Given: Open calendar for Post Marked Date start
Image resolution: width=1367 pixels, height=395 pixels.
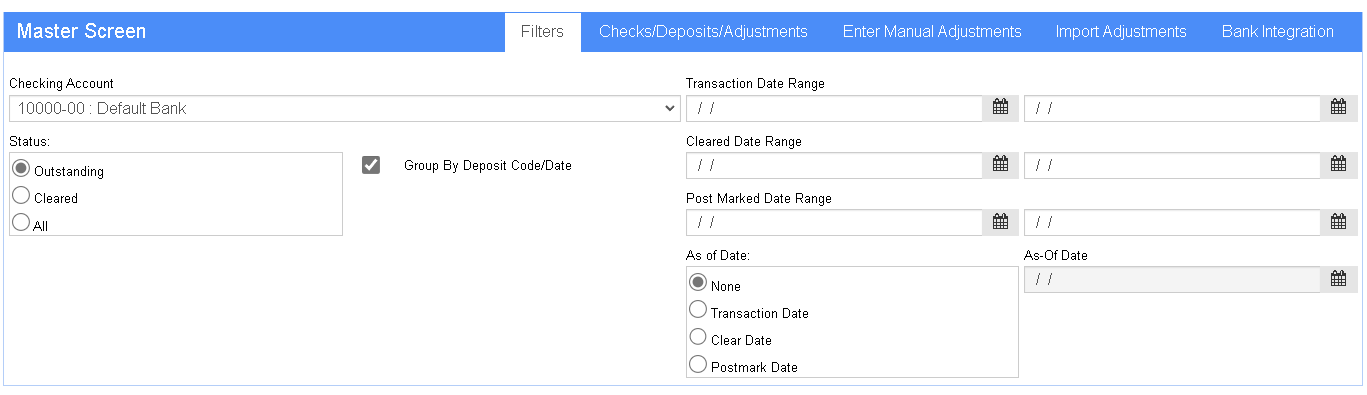Looking at the screenshot, I should pyautogui.click(x=1000, y=222).
